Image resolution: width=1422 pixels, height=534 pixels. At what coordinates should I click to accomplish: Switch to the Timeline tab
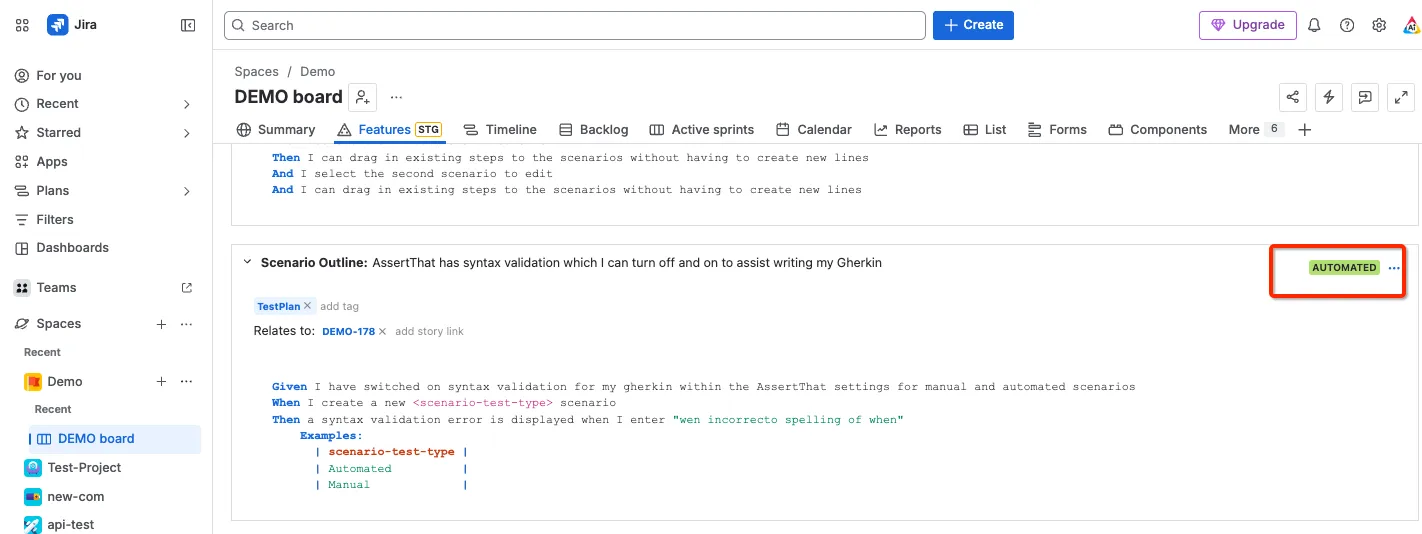(500, 130)
